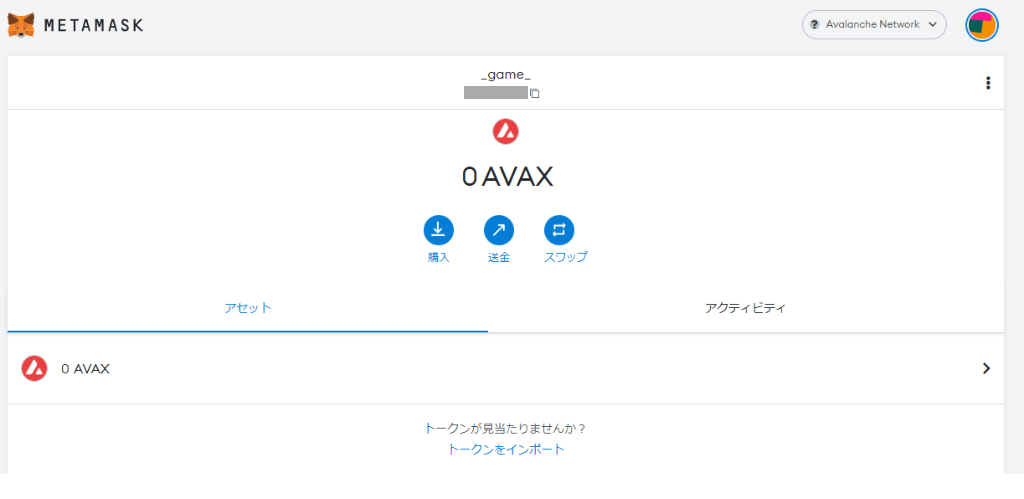Click the _game_ account name
The width and height of the screenshot is (1024, 499).
[x=505, y=75]
